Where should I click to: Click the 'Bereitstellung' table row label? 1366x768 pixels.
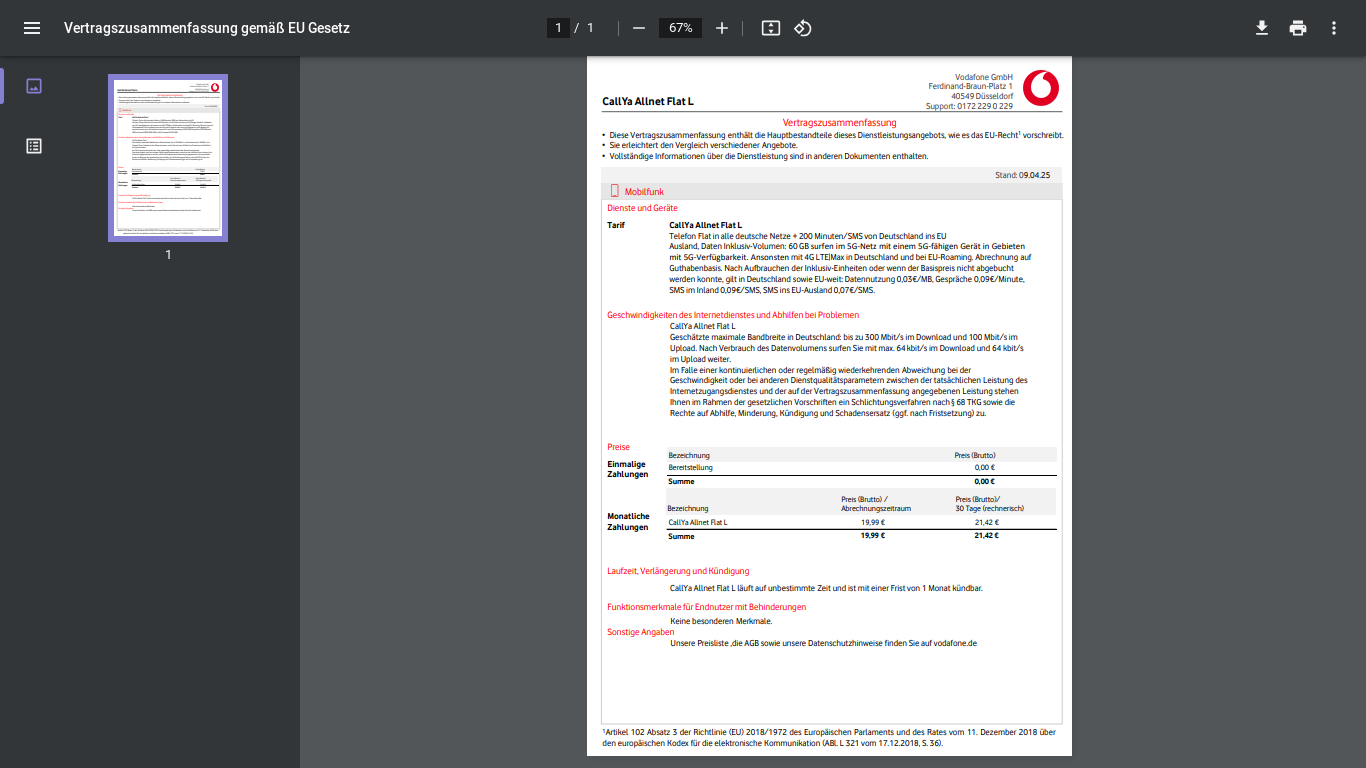click(x=690, y=467)
